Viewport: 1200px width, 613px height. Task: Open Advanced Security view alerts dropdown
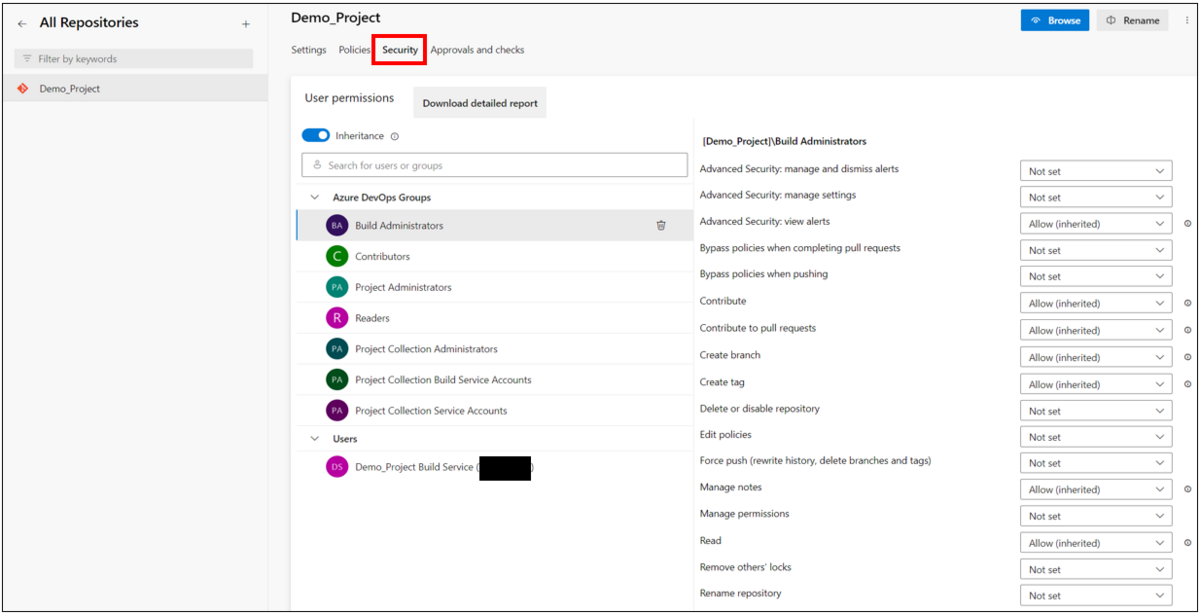[1096, 224]
